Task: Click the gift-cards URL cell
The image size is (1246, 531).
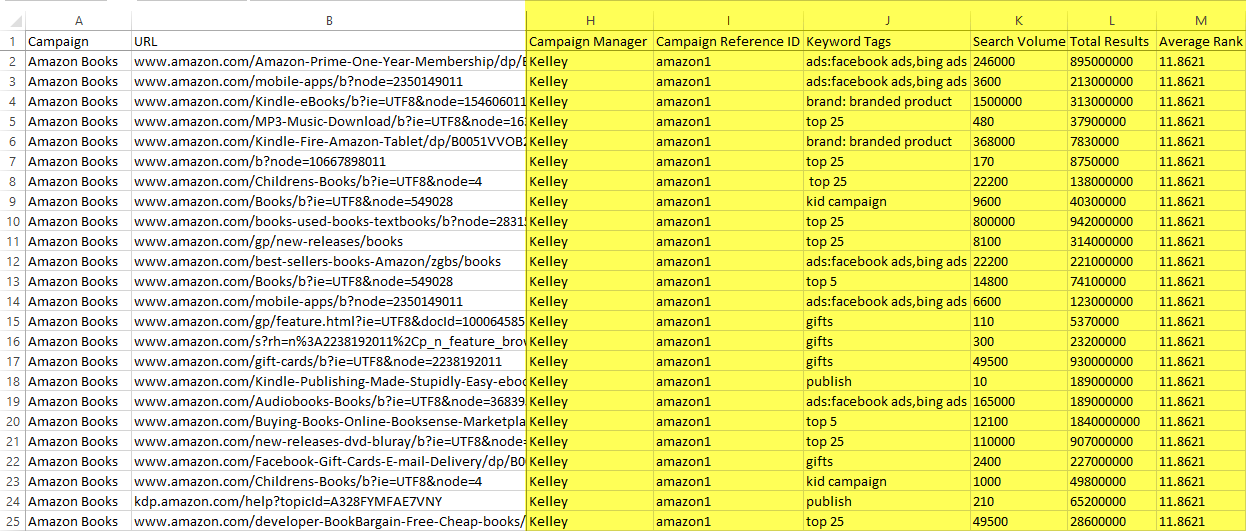Action: 328,361
